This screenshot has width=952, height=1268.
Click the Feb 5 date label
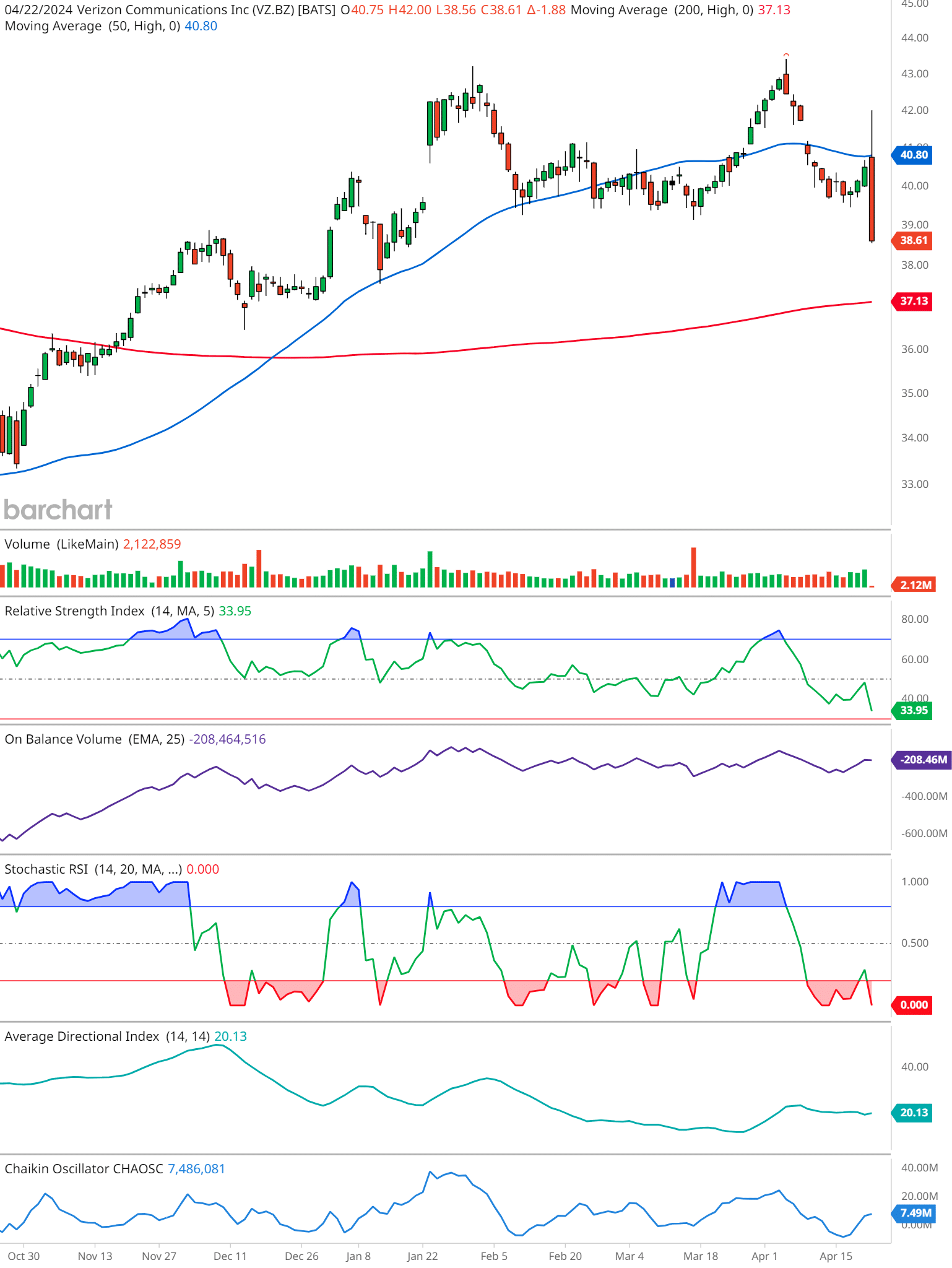click(x=494, y=1256)
